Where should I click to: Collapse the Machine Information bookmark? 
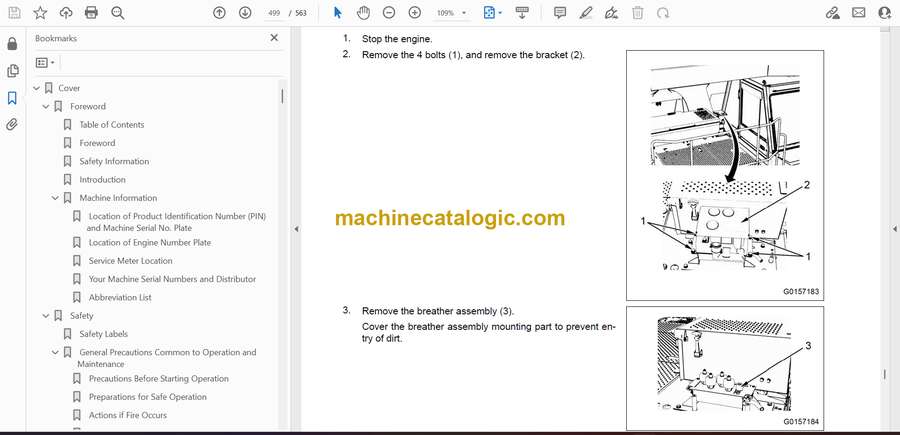point(55,198)
